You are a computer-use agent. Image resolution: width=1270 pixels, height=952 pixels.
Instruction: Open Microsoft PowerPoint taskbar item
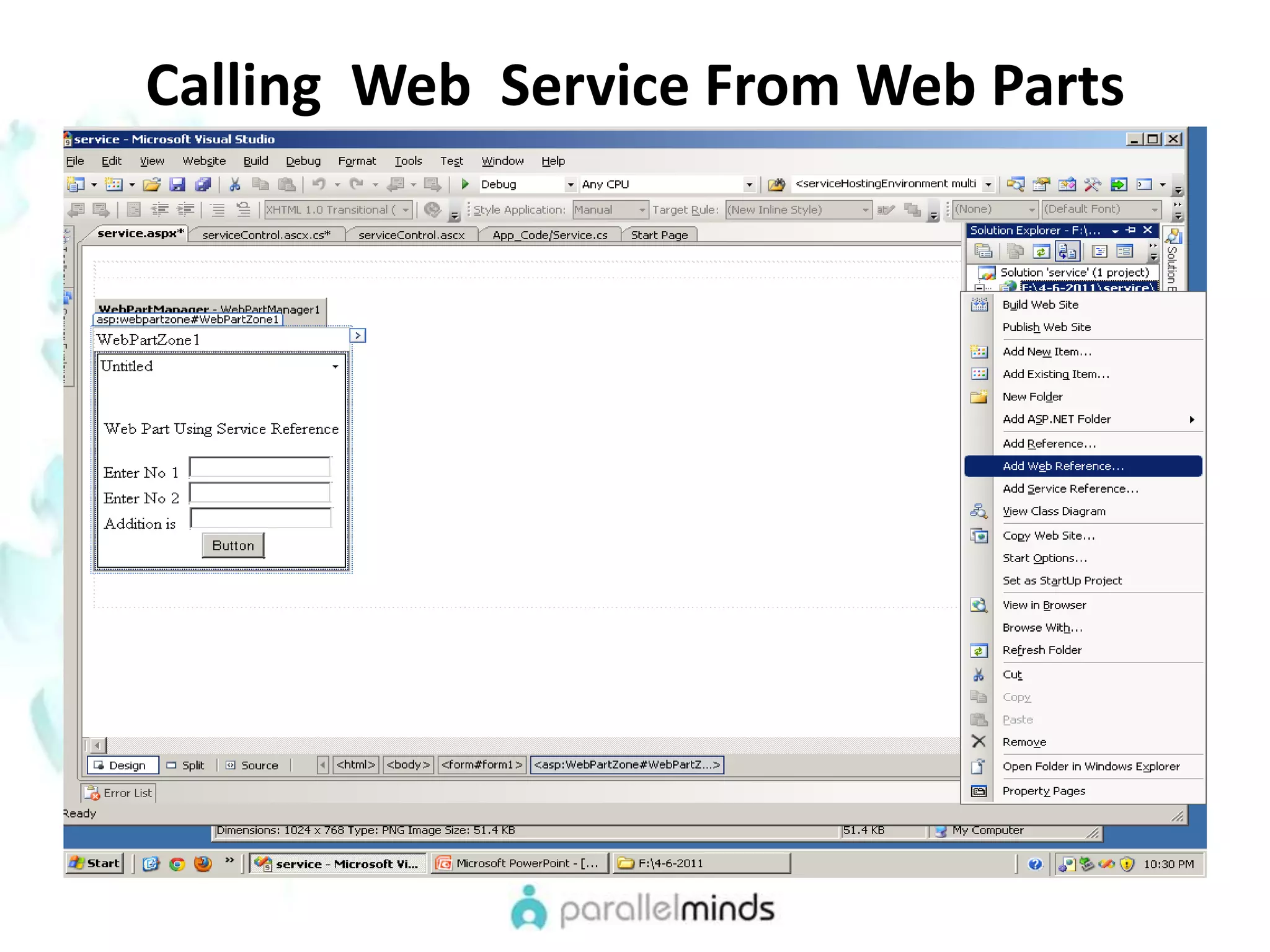pyautogui.click(x=520, y=863)
